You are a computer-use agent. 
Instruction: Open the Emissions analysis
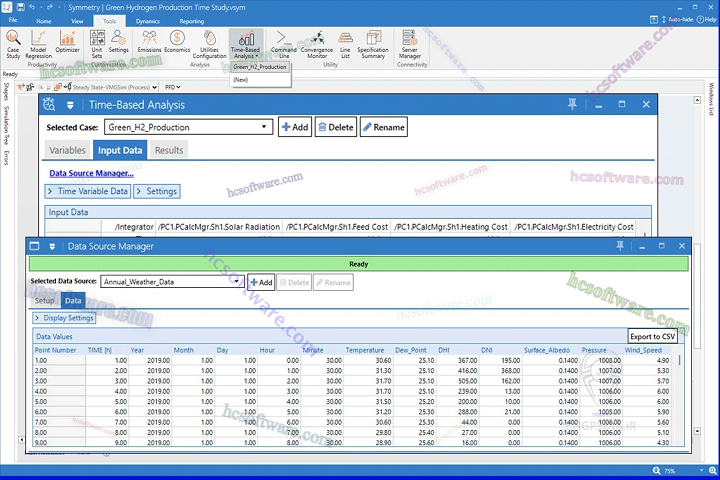coord(149,41)
